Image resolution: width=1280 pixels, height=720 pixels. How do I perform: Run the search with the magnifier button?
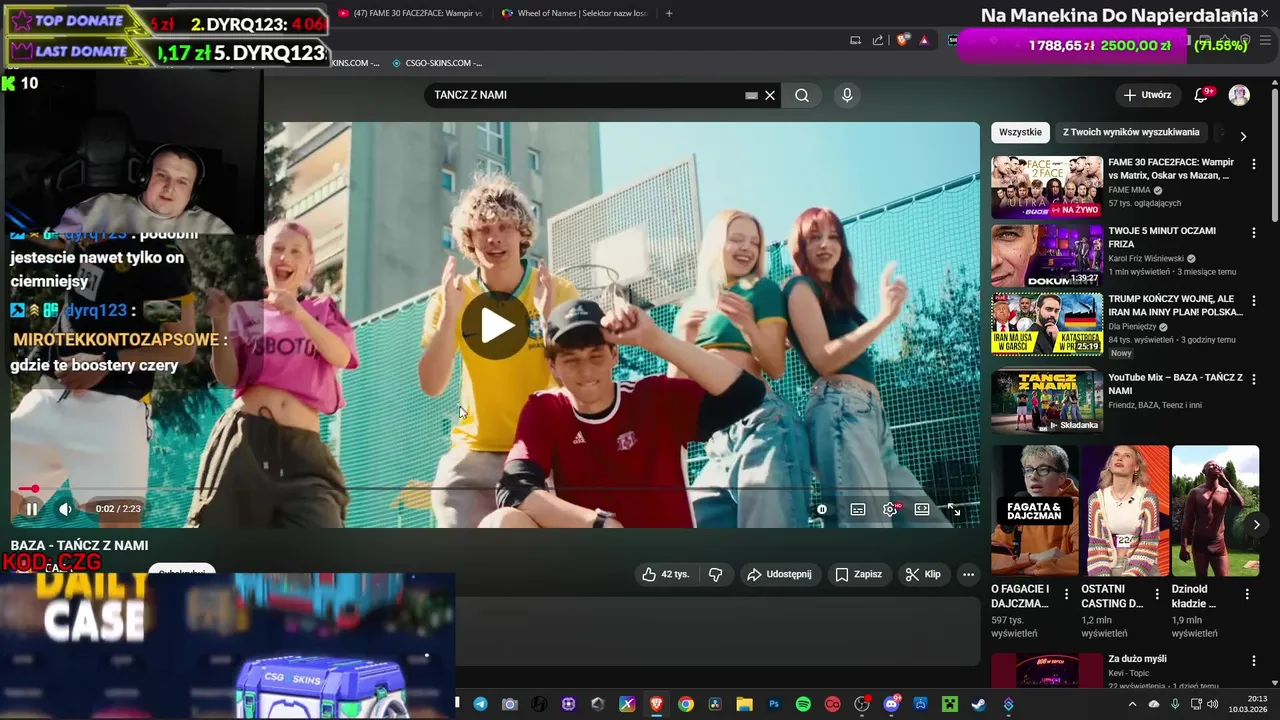(x=802, y=95)
